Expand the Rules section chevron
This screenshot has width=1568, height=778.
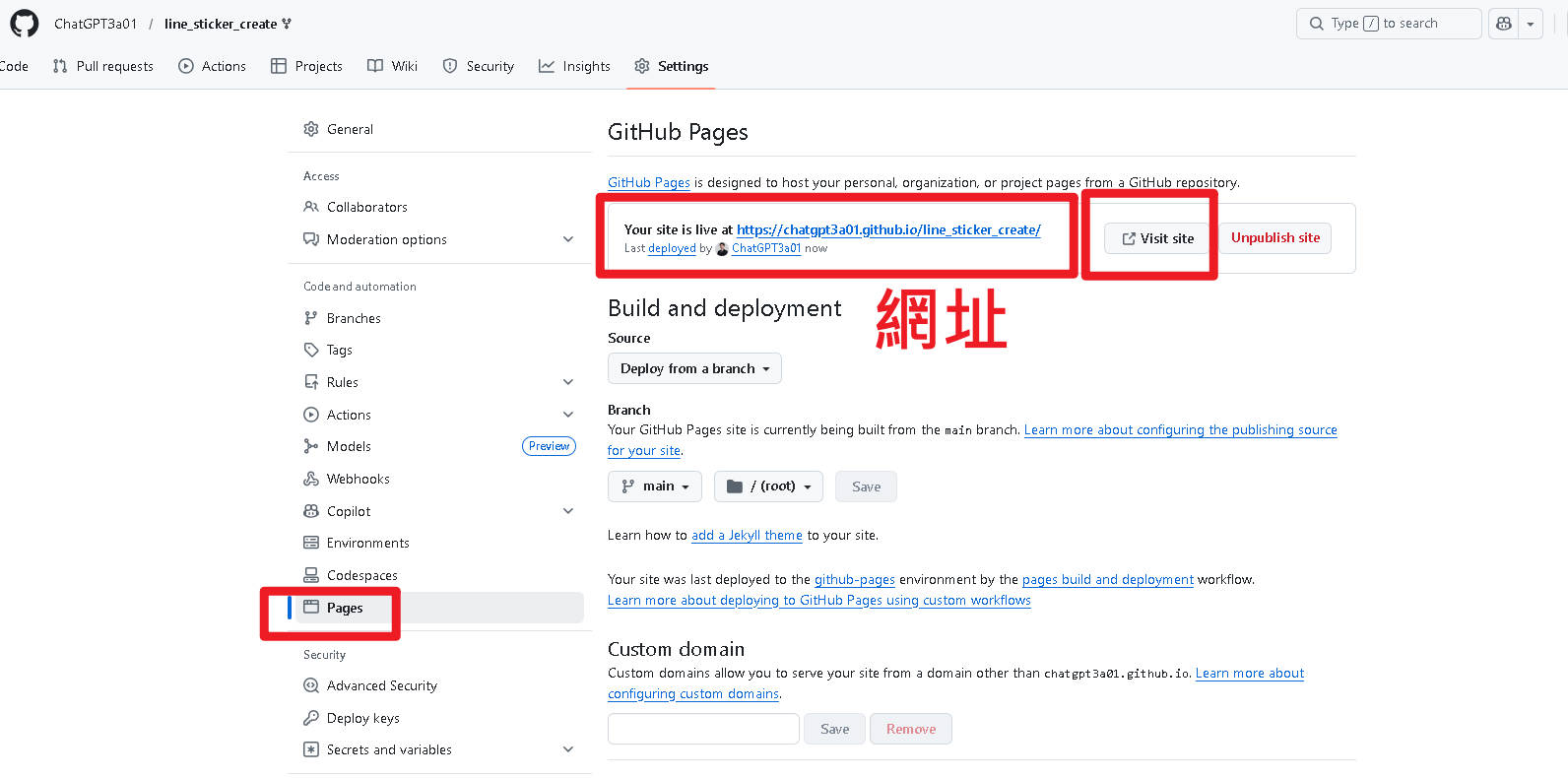tap(568, 382)
